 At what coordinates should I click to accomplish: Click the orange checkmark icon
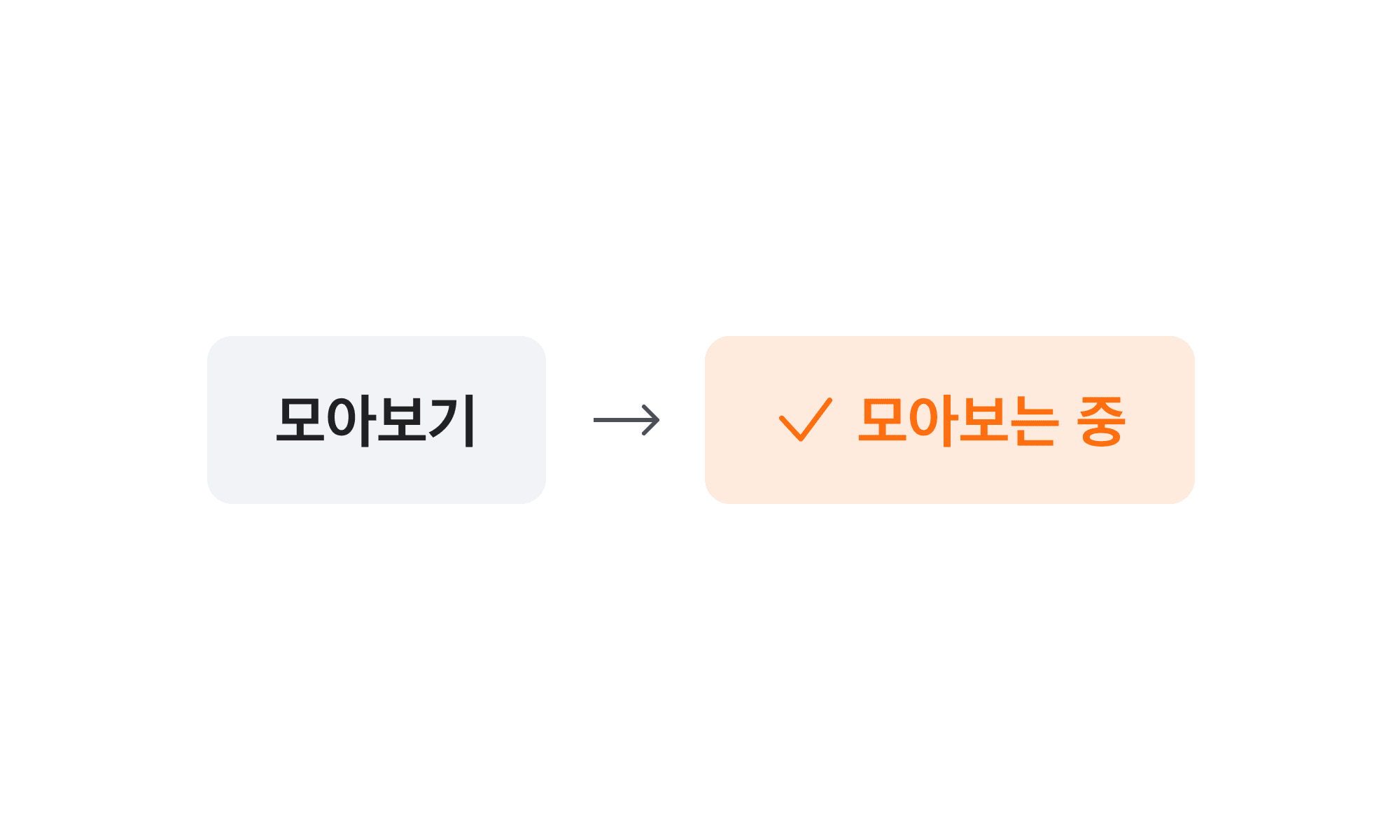tap(805, 420)
